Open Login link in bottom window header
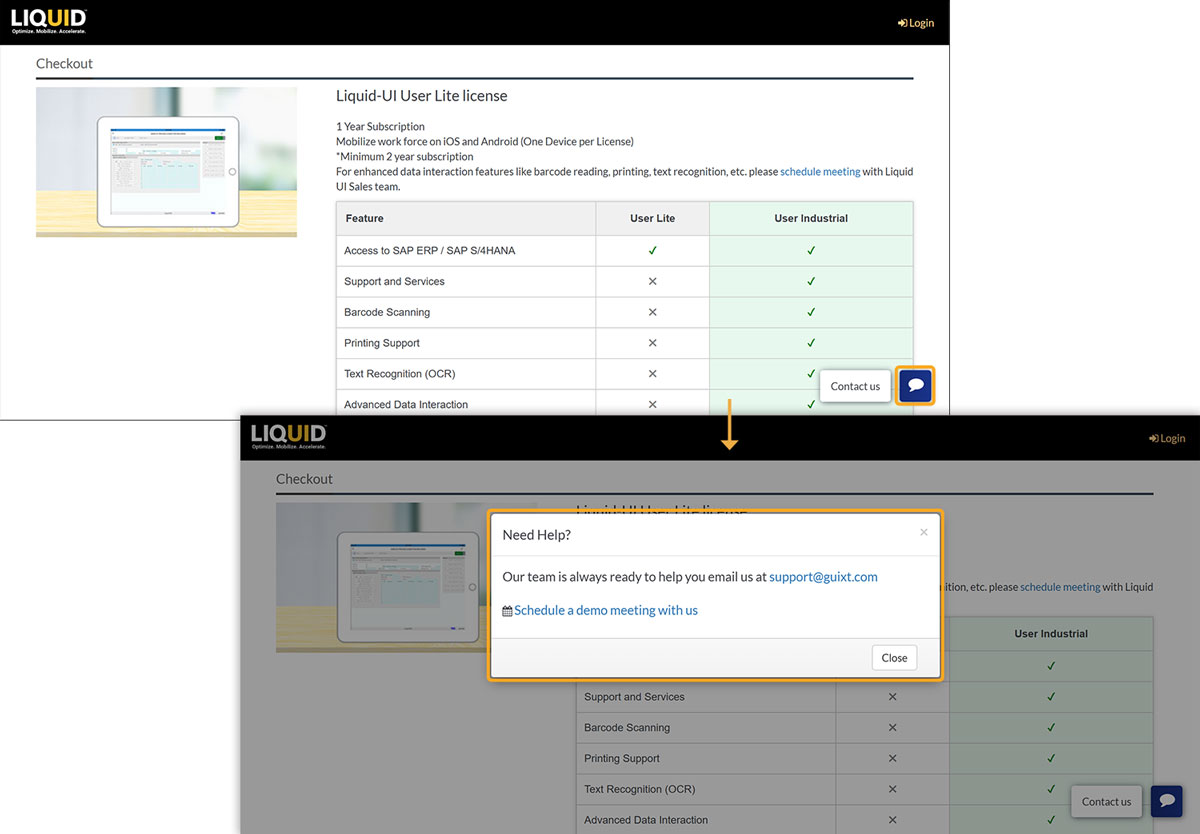 1167,438
